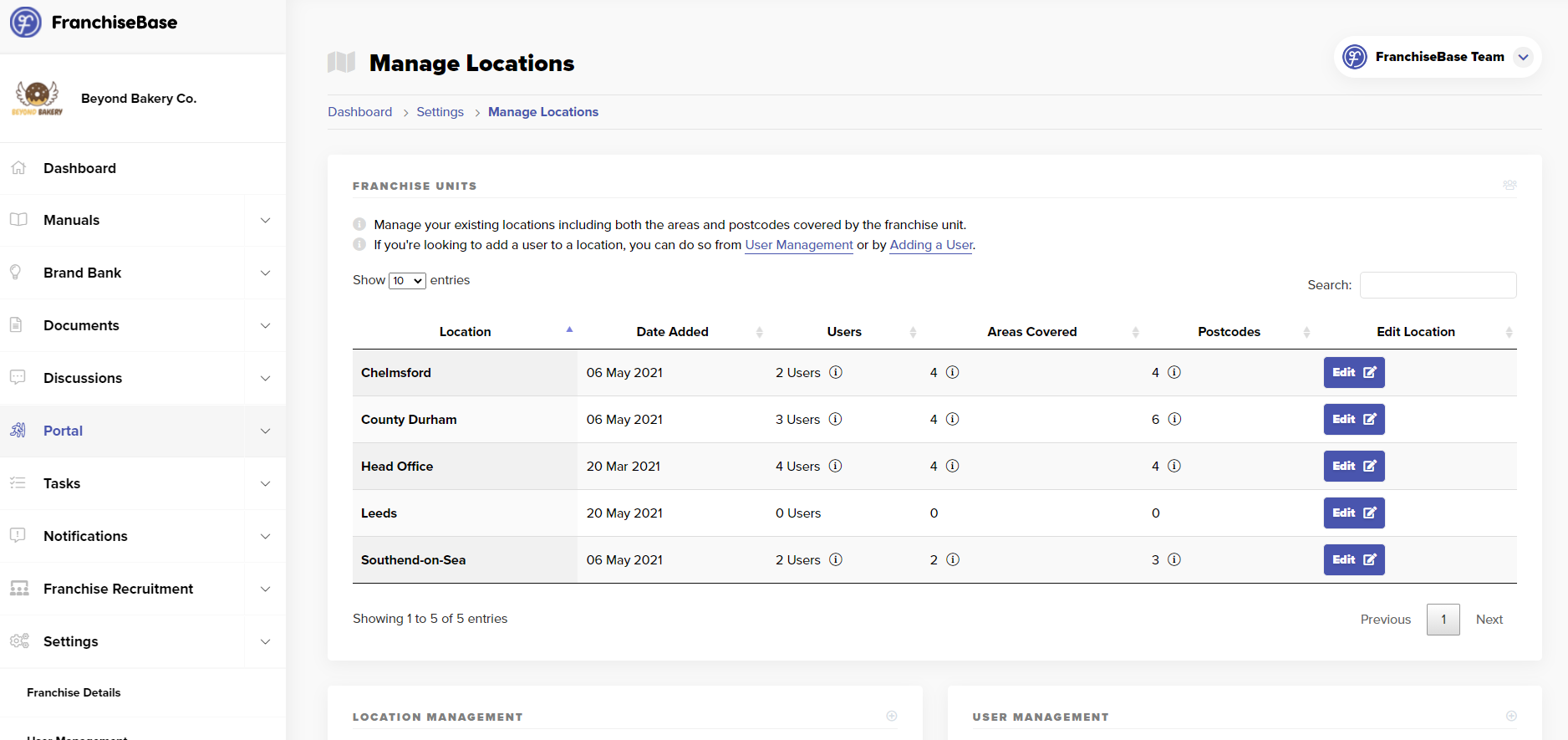1568x740 pixels.
Task: Open the FranchiseBase Team account dropdown
Action: [1523, 57]
